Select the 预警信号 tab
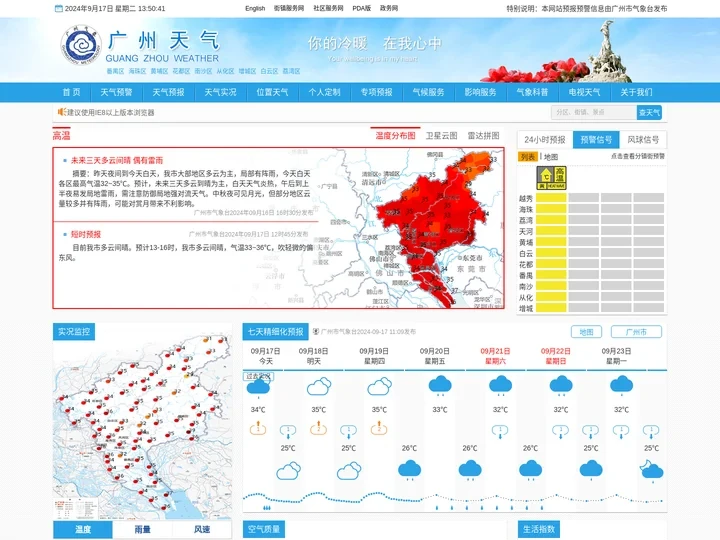Image resolution: width=720 pixels, height=540 pixels. pos(596,140)
